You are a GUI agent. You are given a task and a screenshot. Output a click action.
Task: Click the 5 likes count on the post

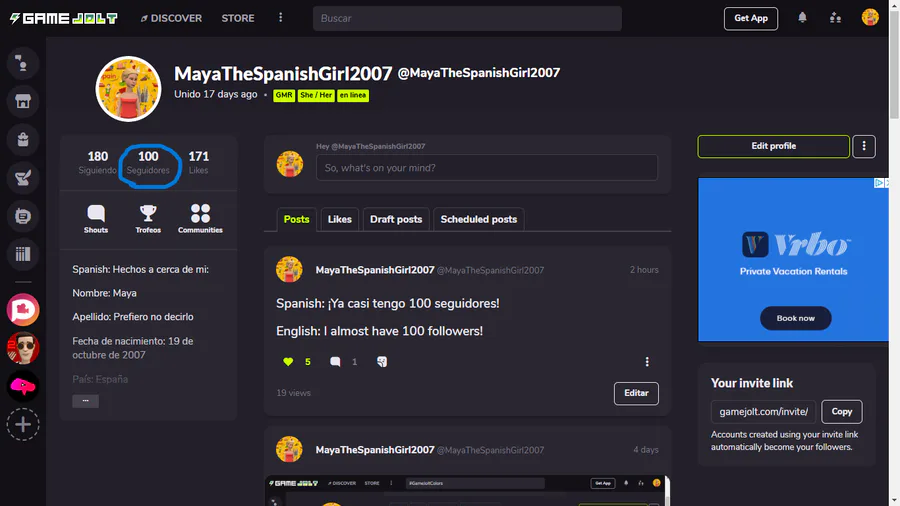pyautogui.click(x=308, y=362)
